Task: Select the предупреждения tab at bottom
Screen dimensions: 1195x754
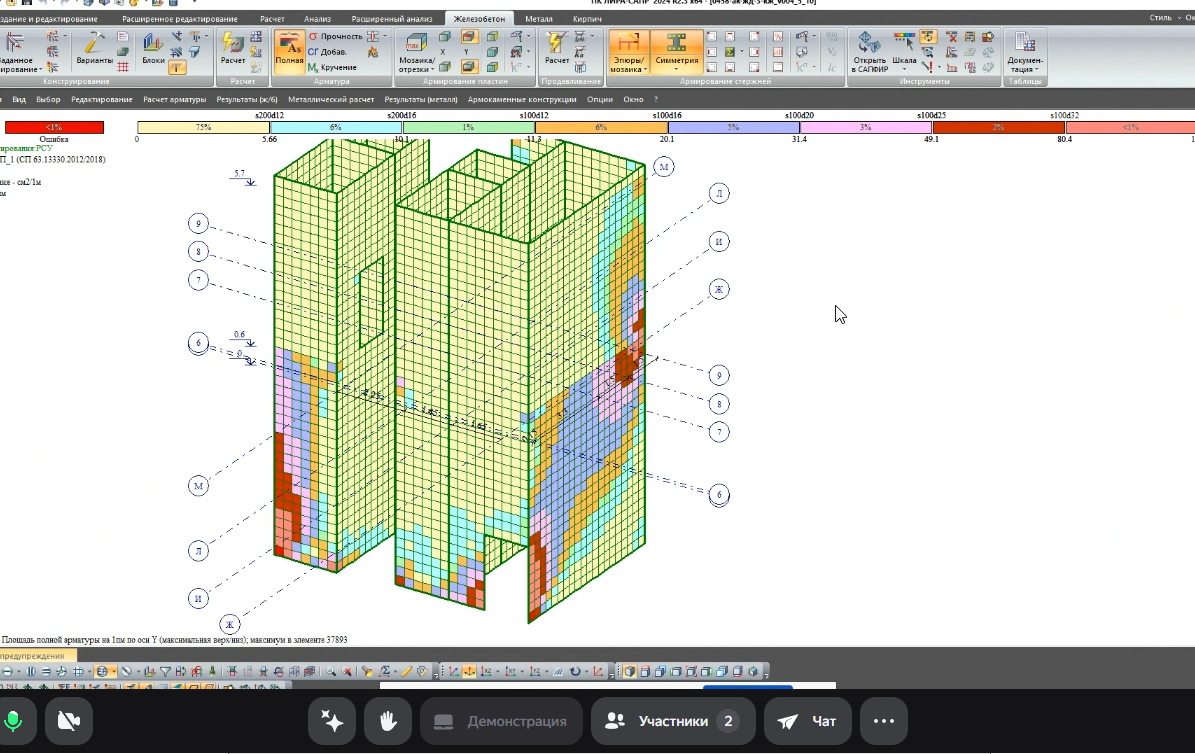Action: pos(32,656)
